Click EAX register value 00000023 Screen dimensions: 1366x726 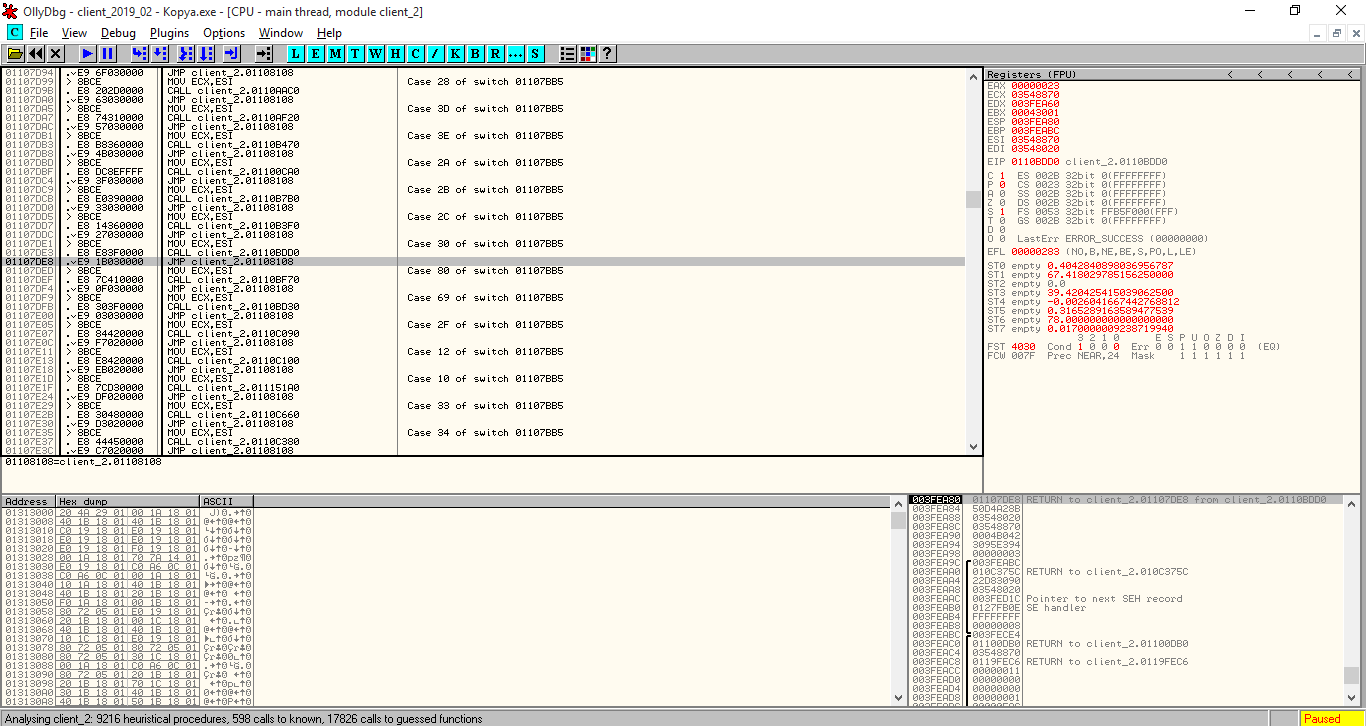1035,86
